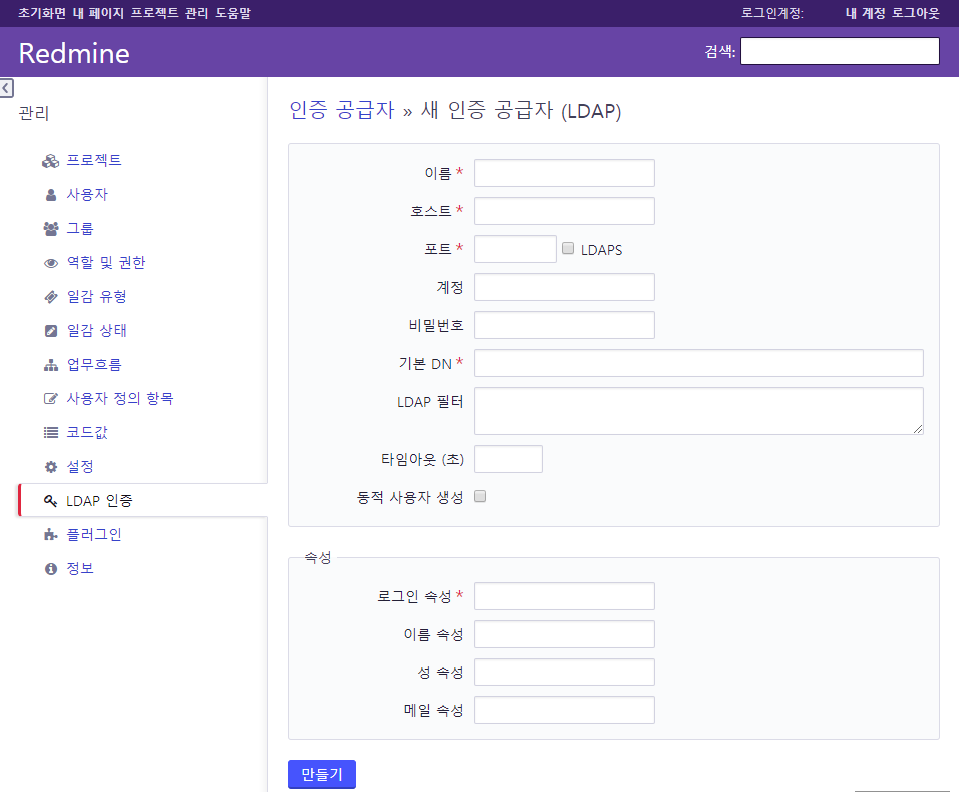Open 내 페이지 in the top menu
The width and height of the screenshot is (959, 792).
(98, 13)
